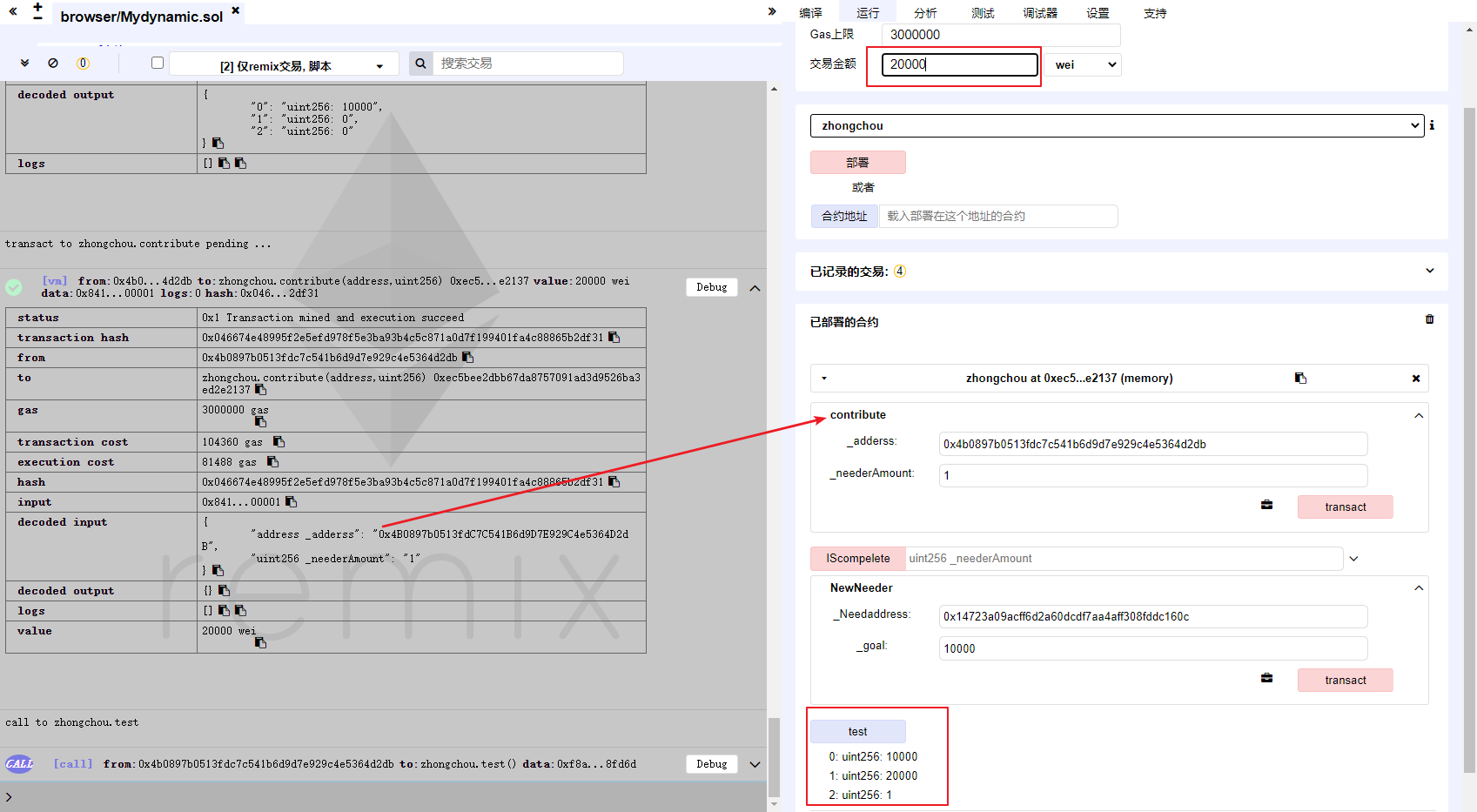Debug the zhongchou.test call
The image size is (1477, 812).
pos(711,764)
